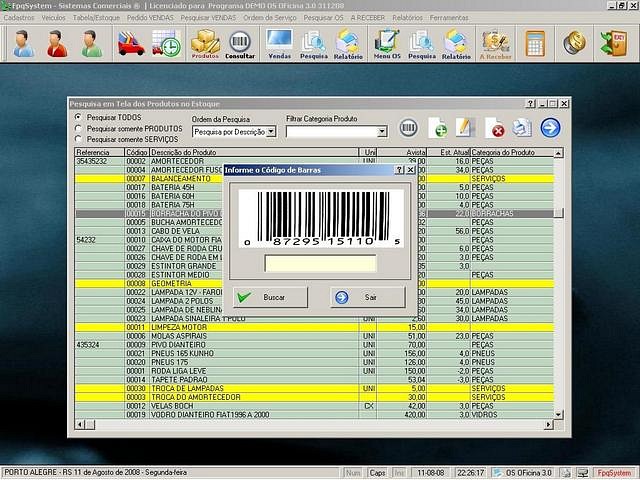Select the VELAS BOCH row
The width and height of the screenshot is (640, 480).
coord(314,406)
